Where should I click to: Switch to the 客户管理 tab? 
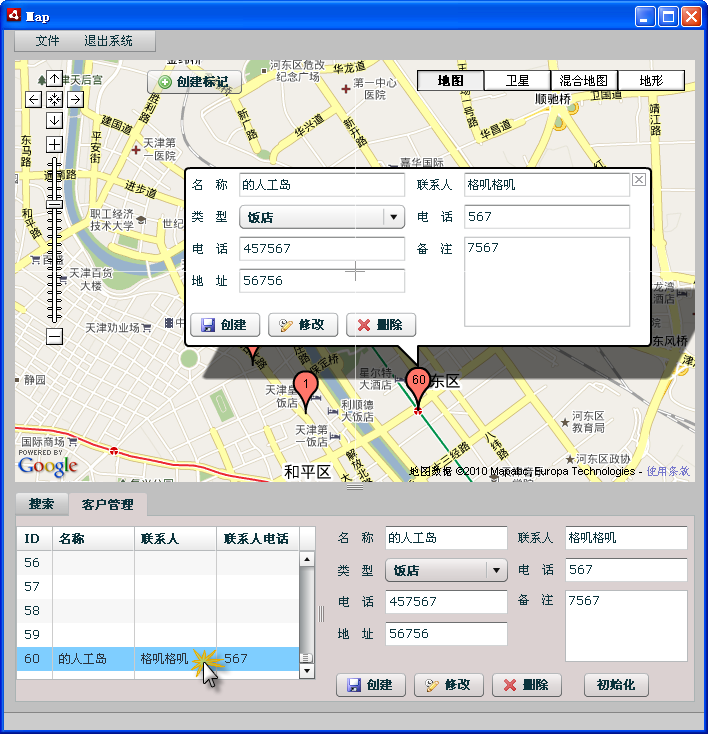(x=108, y=505)
